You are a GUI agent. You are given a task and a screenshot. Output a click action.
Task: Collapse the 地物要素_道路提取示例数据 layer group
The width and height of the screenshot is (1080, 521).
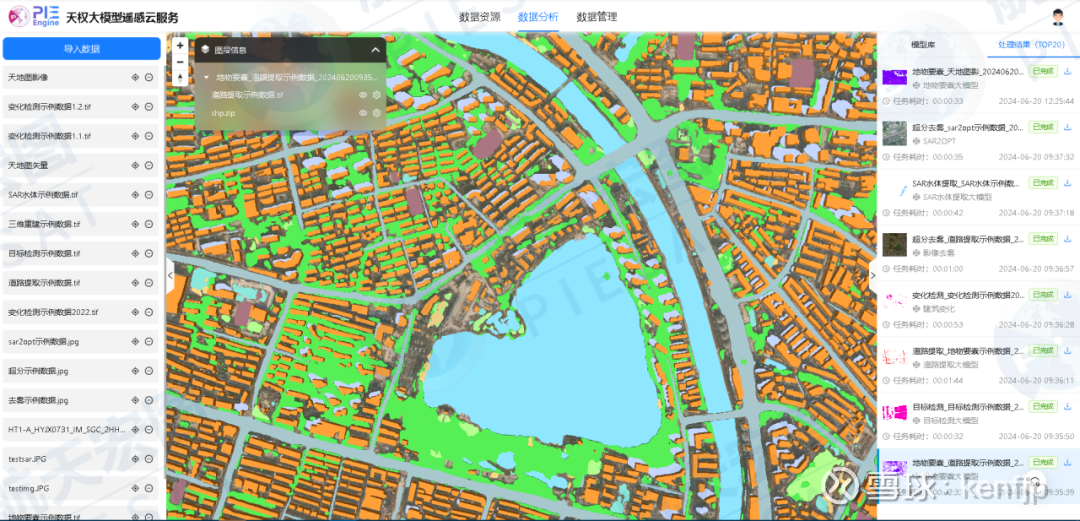click(x=206, y=78)
